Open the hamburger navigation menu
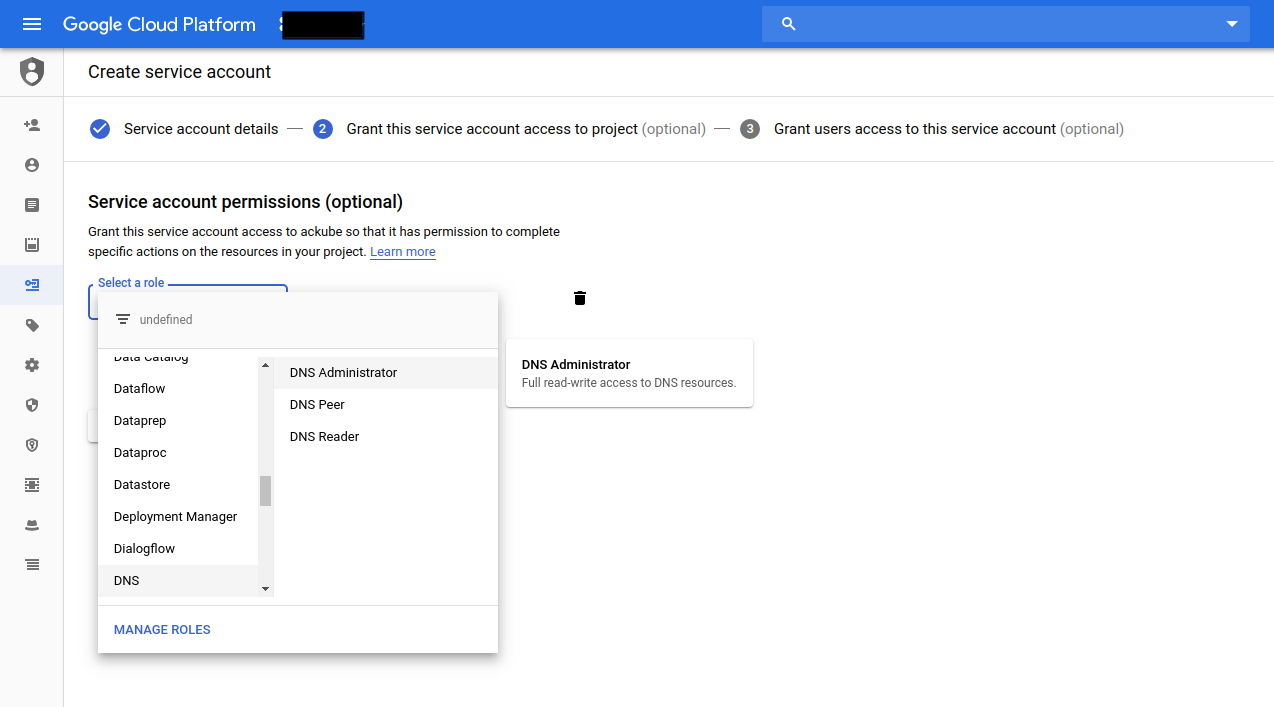The width and height of the screenshot is (1274, 707). [32, 24]
